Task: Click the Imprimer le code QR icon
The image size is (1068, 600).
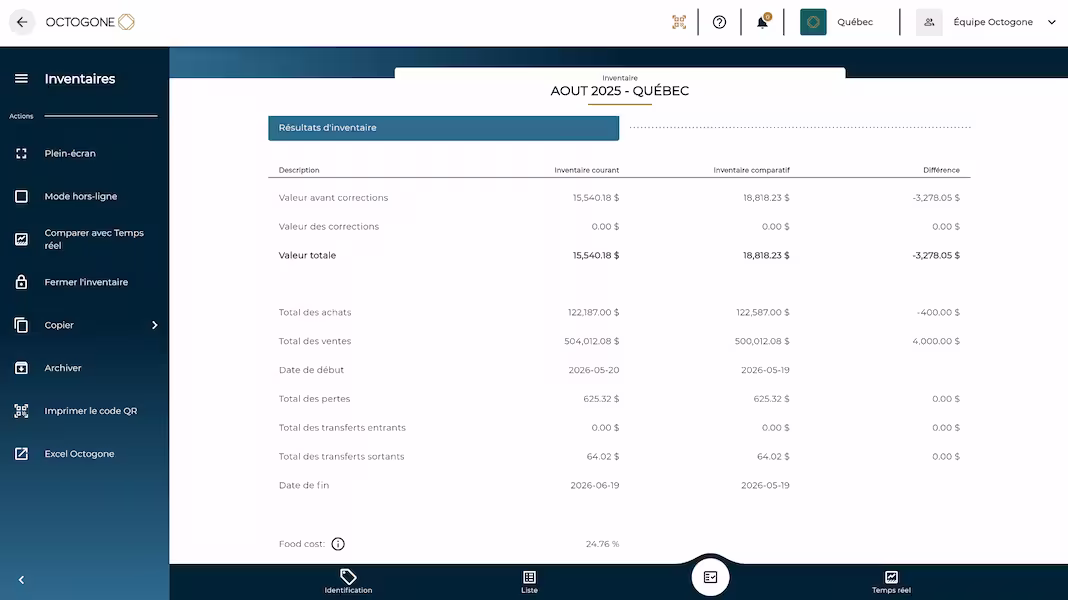Action: [21, 411]
